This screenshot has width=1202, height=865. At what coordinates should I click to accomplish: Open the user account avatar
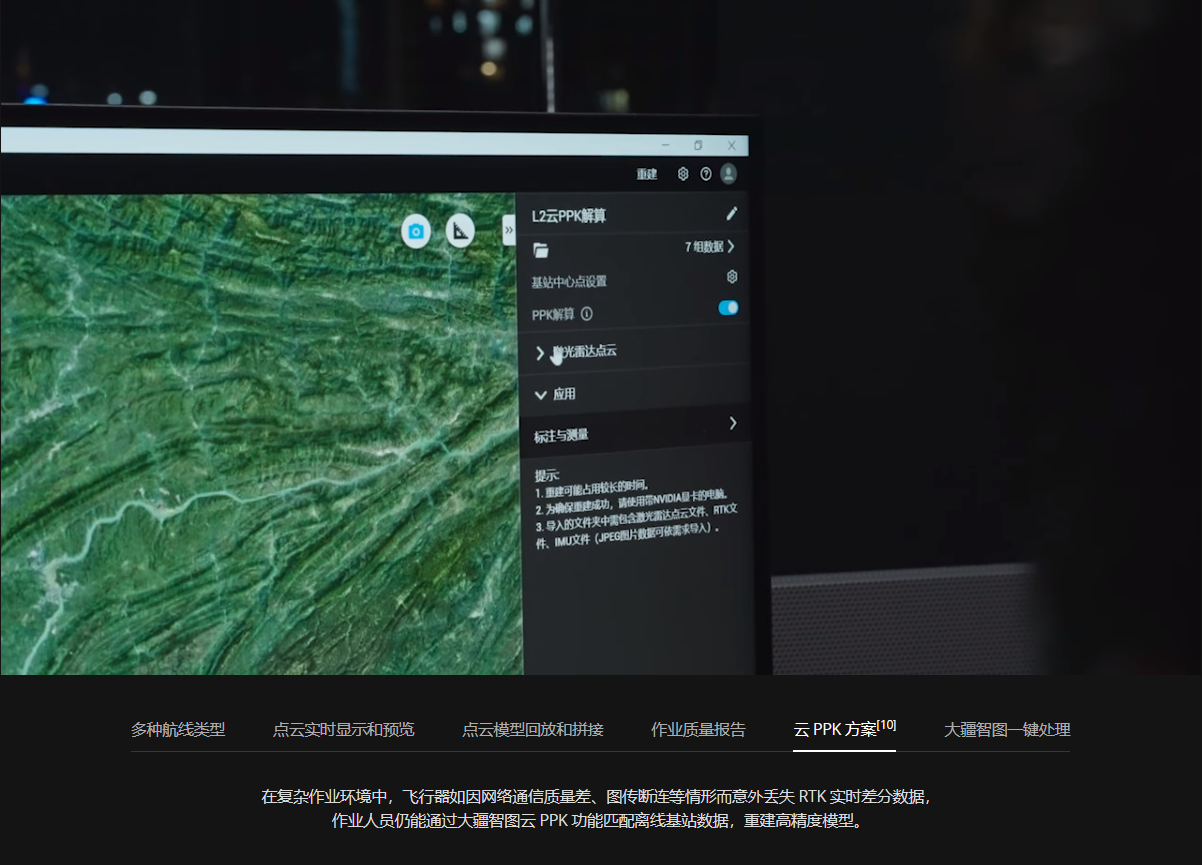pyautogui.click(x=729, y=173)
